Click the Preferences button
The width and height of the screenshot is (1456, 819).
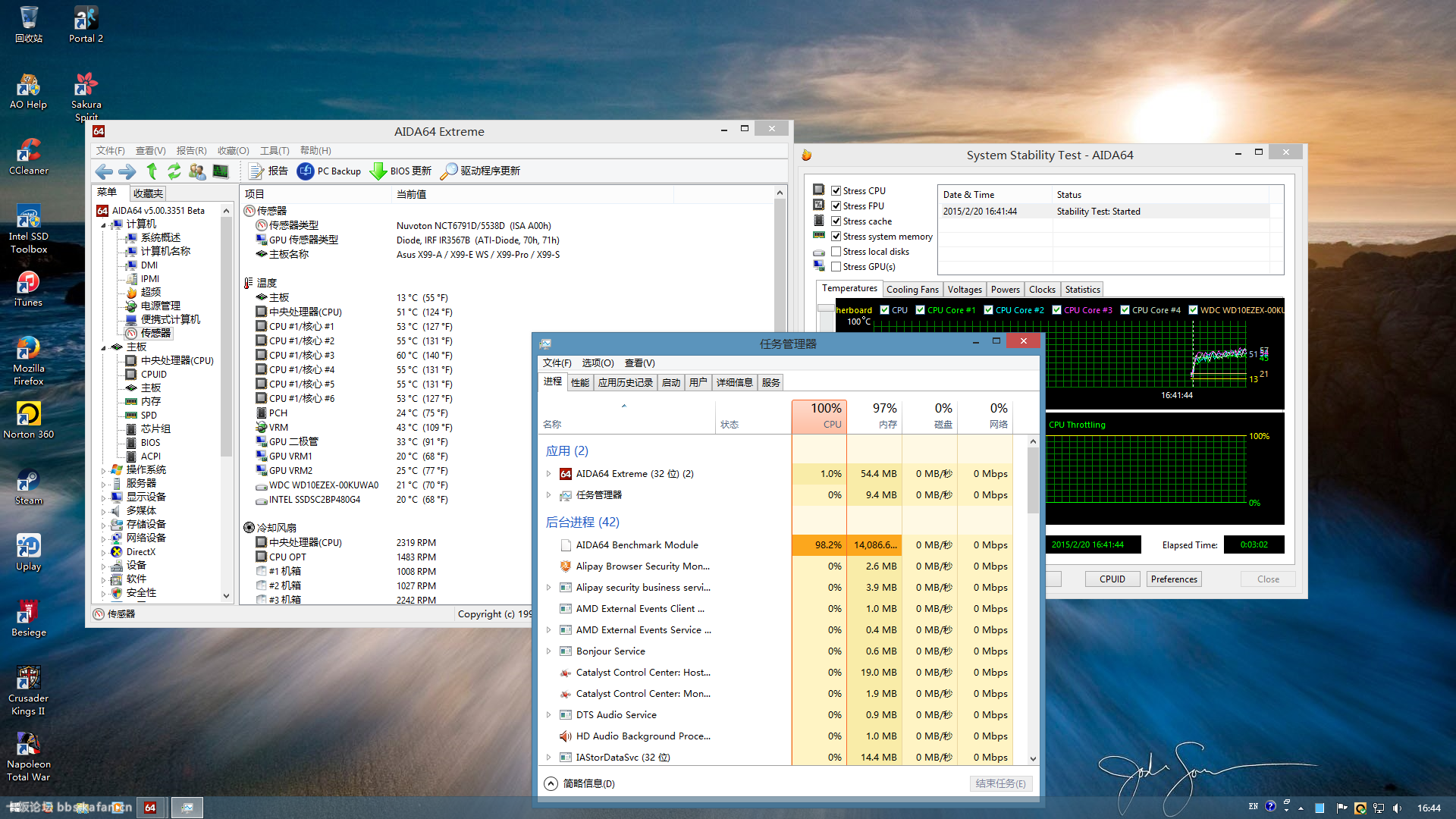[1174, 579]
